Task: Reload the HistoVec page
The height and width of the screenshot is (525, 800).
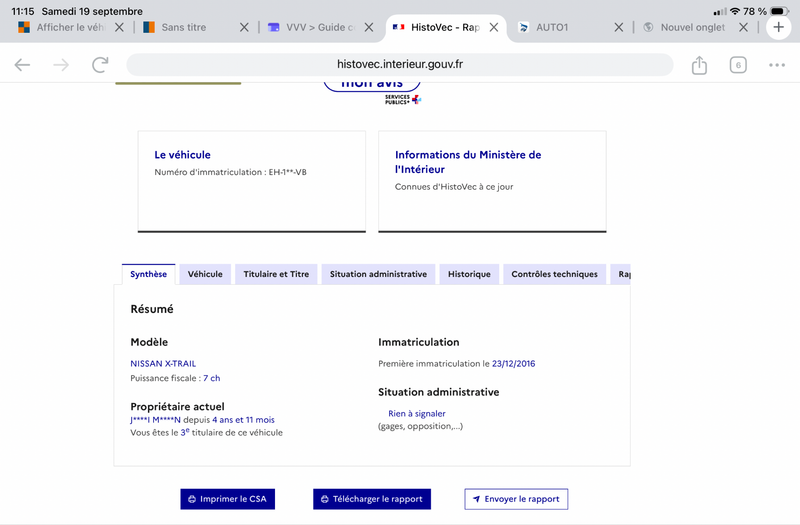Action: click(100, 65)
